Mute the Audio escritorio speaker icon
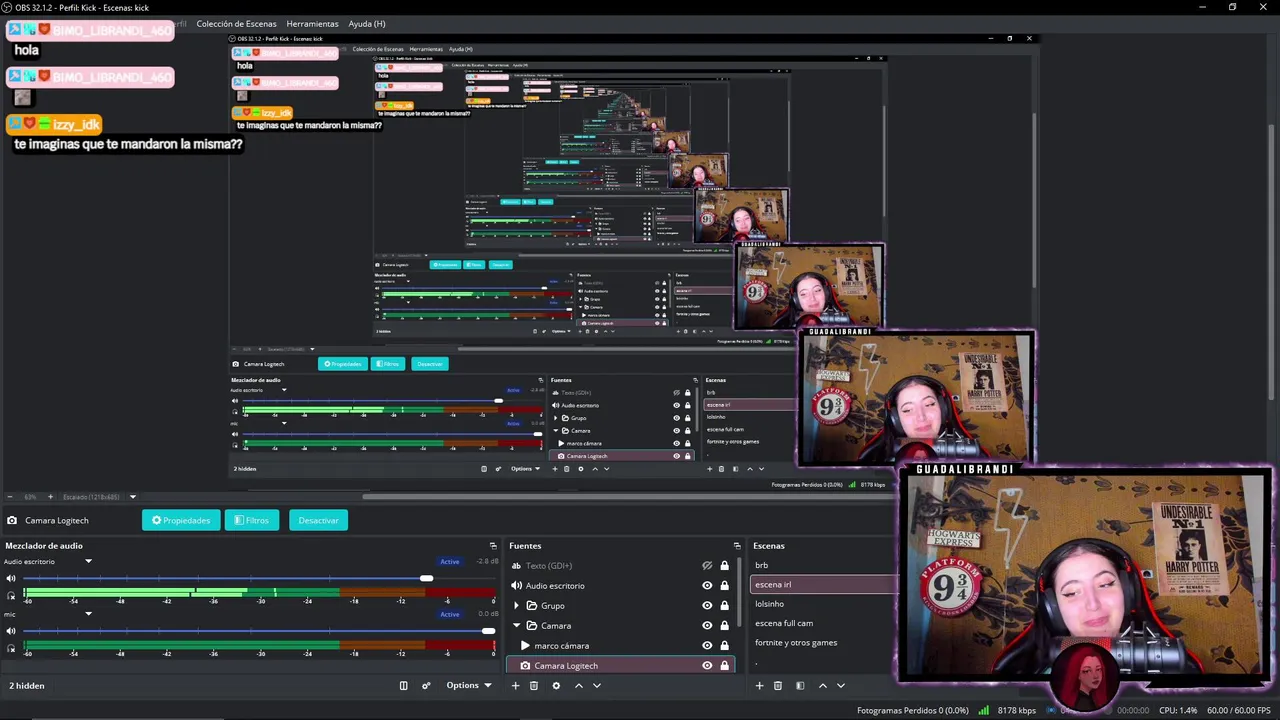The height and width of the screenshot is (720, 1280). tap(11, 578)
